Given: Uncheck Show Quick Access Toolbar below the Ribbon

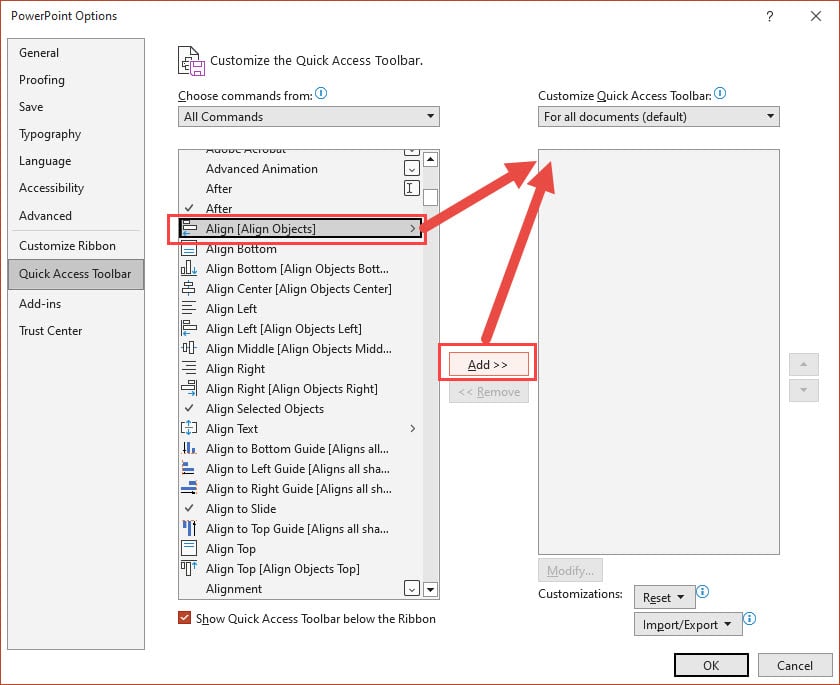Looking at the screenshot, I should point(183,619).
